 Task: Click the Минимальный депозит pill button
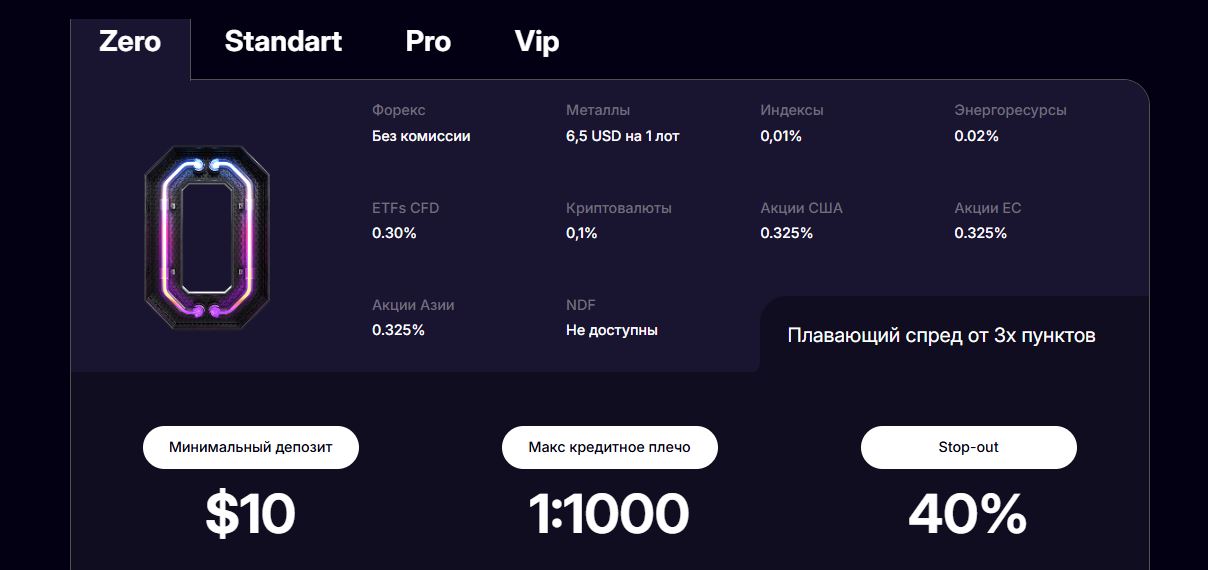click(x=251, y=447)
